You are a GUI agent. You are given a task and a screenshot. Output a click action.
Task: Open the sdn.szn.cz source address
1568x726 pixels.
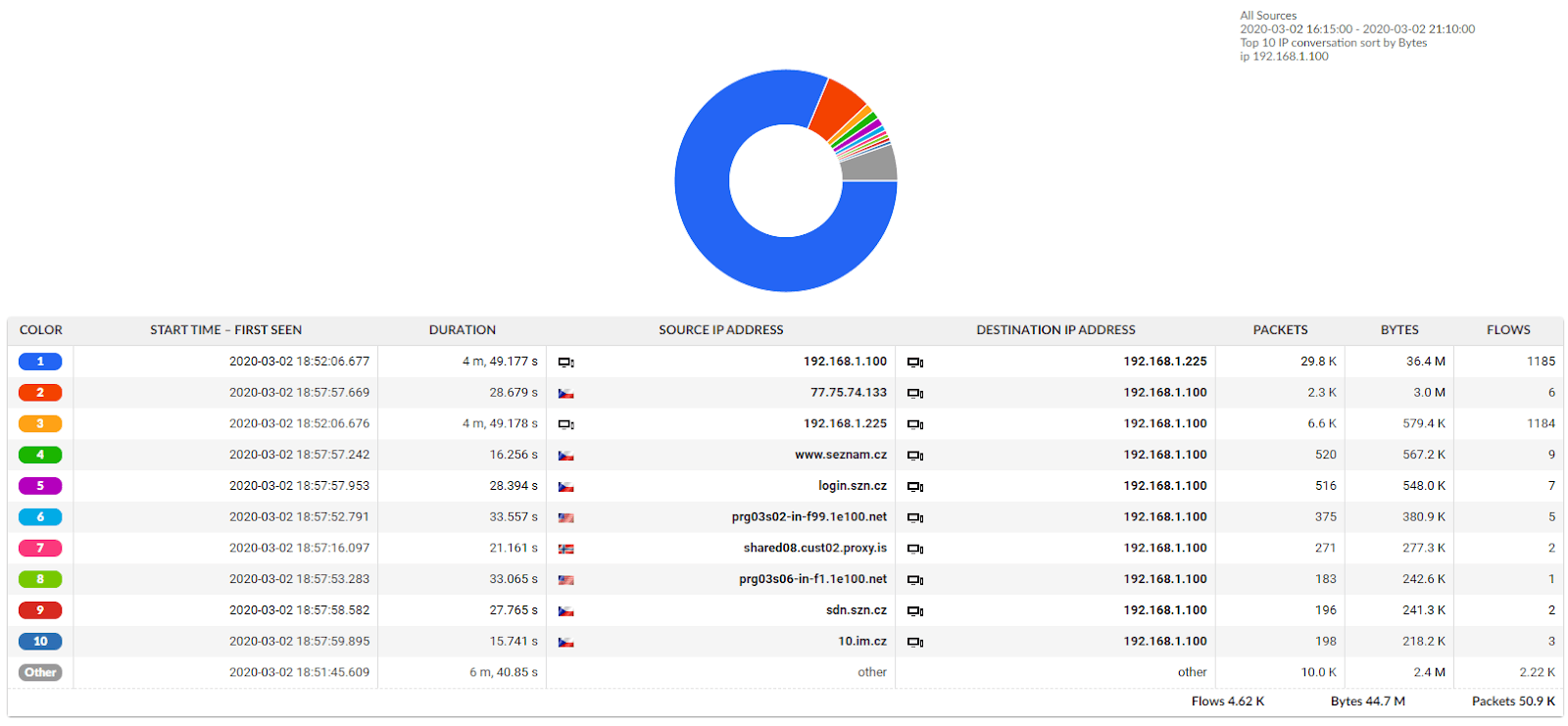tap(856, 610)
